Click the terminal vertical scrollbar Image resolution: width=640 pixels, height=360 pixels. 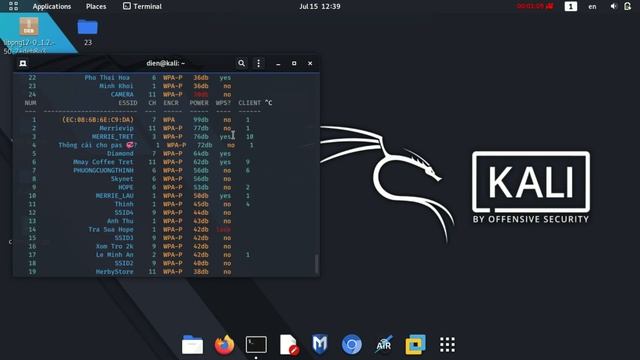[316, 263]
